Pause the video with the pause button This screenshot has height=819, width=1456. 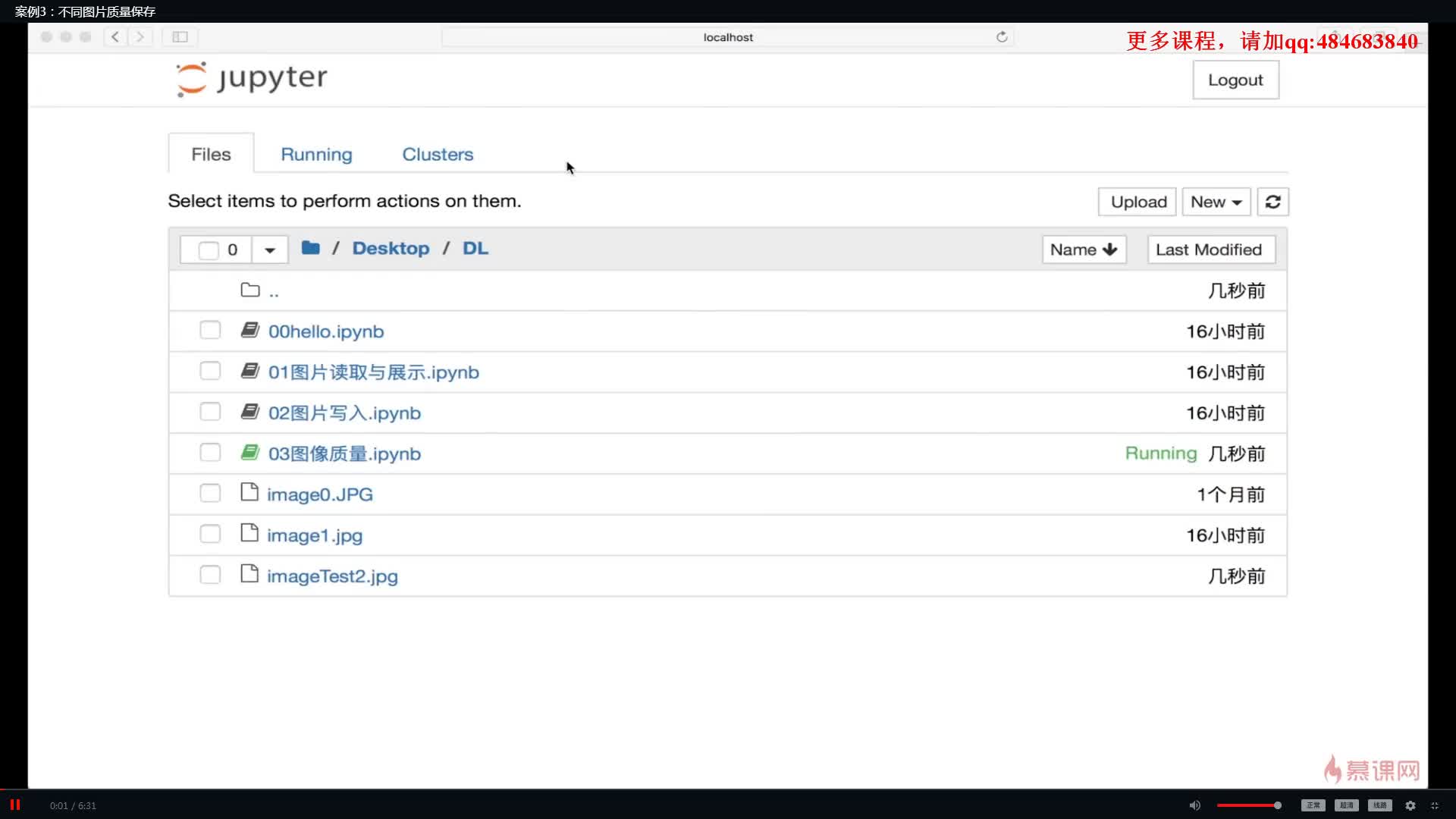click(14, 805)
